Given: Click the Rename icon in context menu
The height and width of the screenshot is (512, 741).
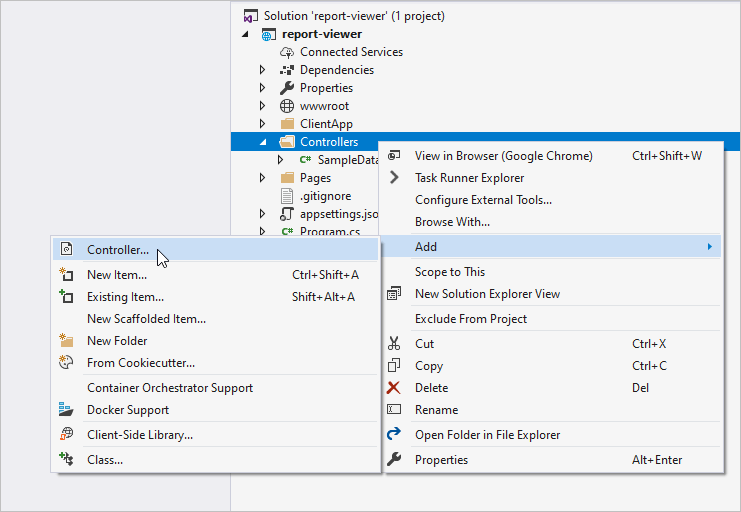Looking at the screenshot, I should (x=394, y=410).
